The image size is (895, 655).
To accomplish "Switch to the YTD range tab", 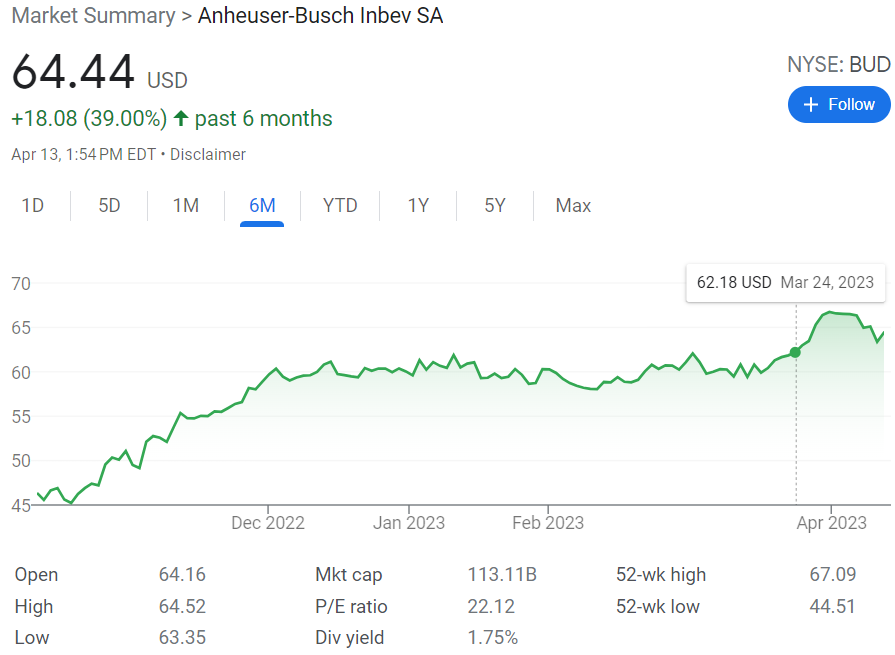I will point(340,205).
